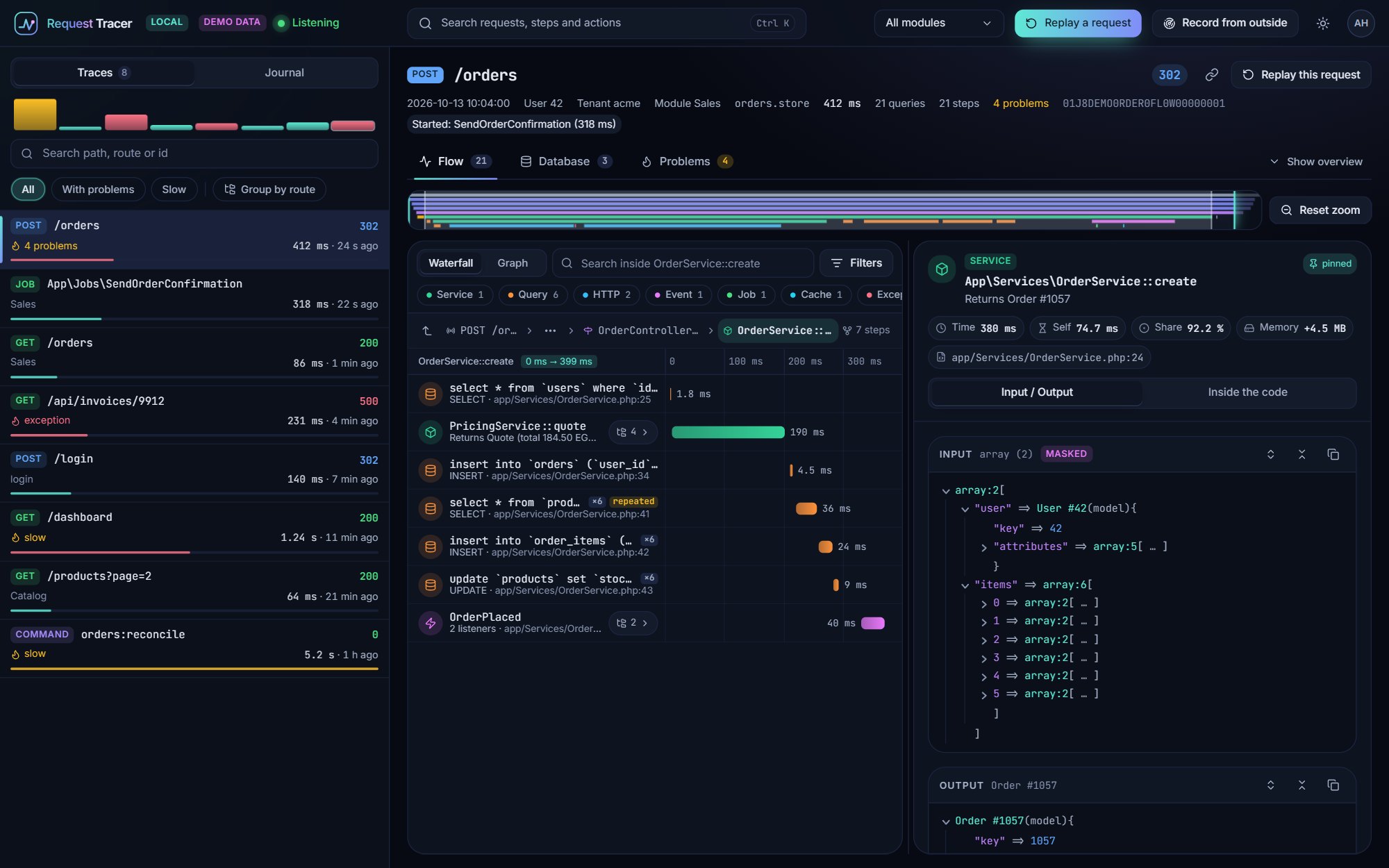Image resolution: width=1389 pixels, height=868 pixels.
Task: Open the Problems tab
Action: 686,162
